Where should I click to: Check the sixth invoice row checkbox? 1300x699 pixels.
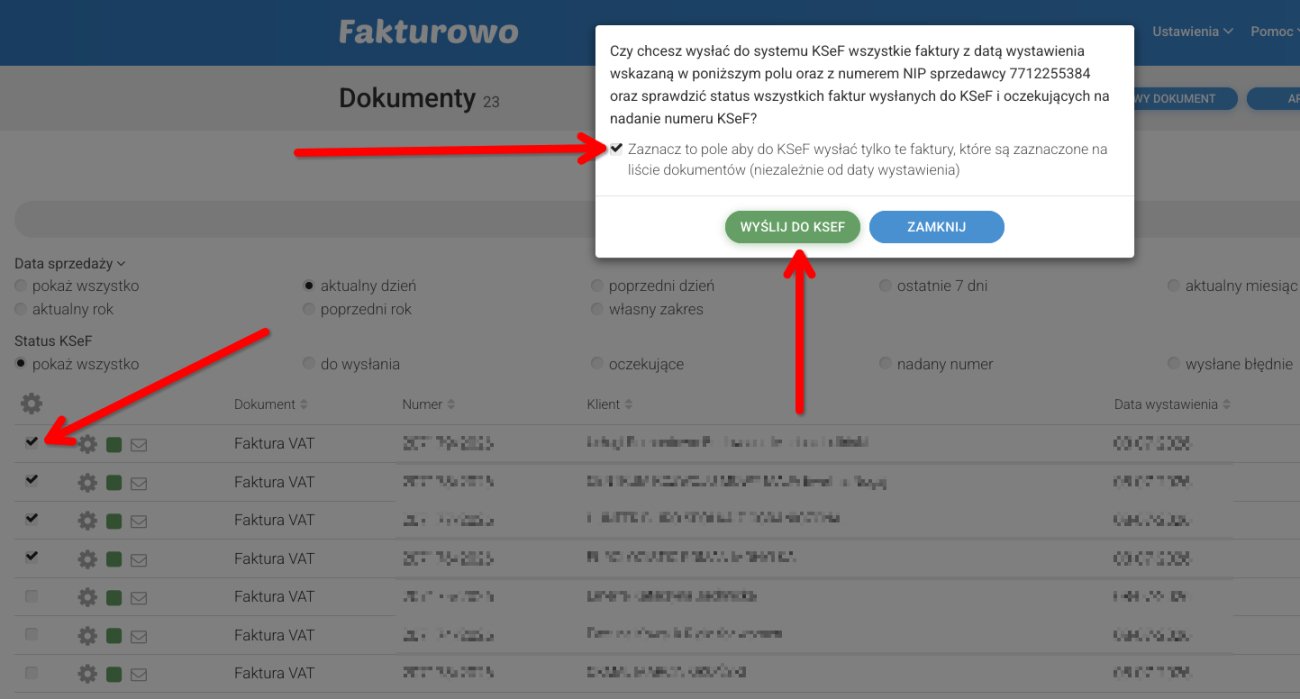pos(31,634)
